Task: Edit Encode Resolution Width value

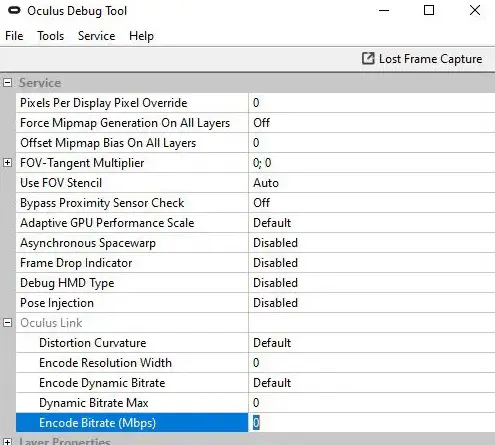Action: point(372,363)
